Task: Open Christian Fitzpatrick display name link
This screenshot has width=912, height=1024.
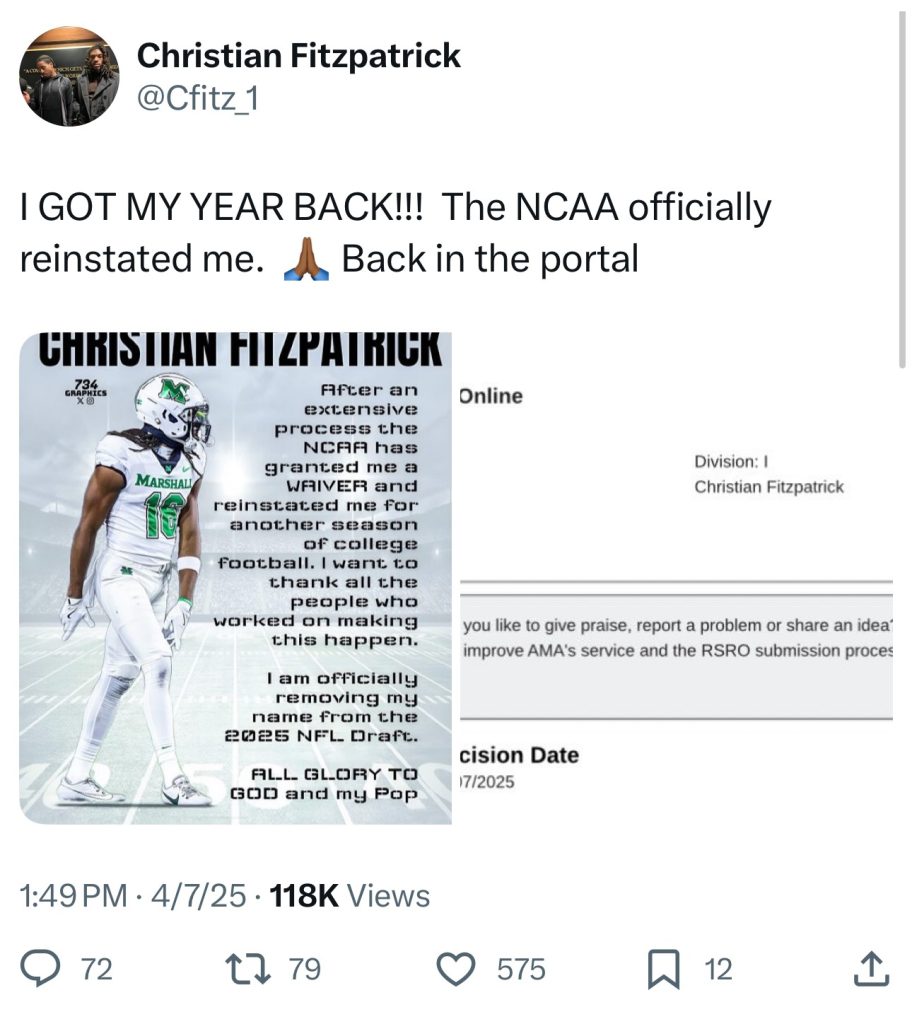Action: [x=299, y=55]
